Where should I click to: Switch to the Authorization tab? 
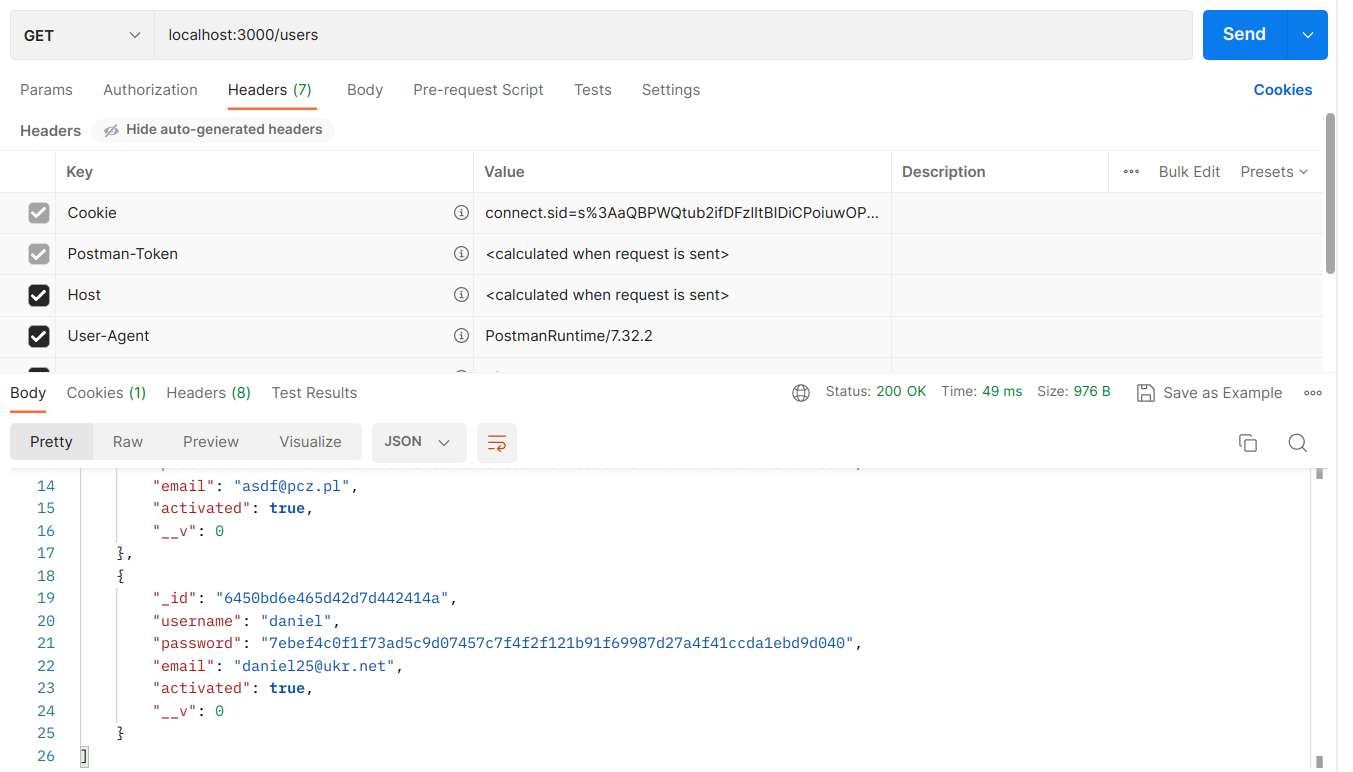coord(150,90)
